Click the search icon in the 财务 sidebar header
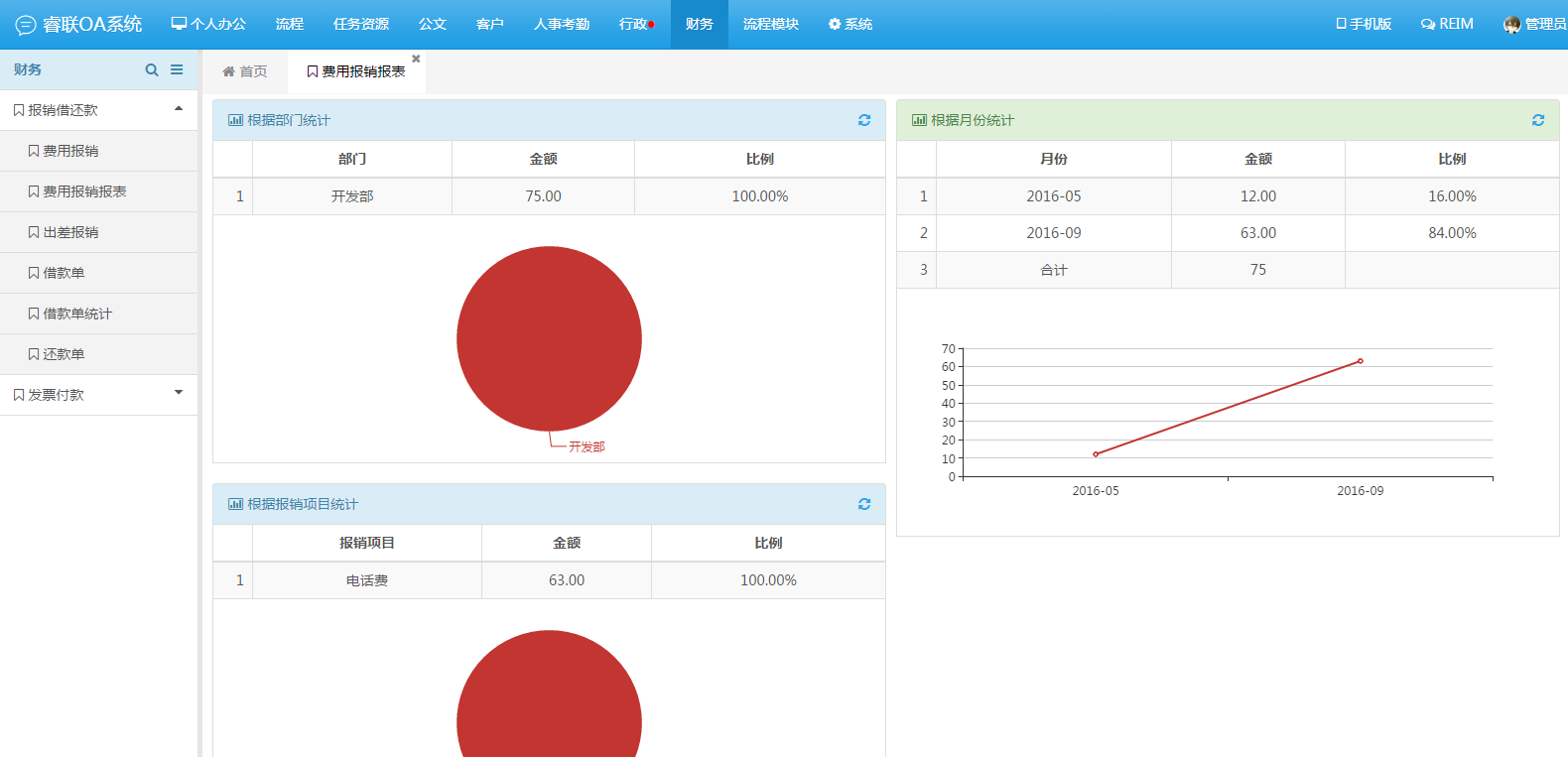Viewport: 1568px width, 757px height. [152, 69]
